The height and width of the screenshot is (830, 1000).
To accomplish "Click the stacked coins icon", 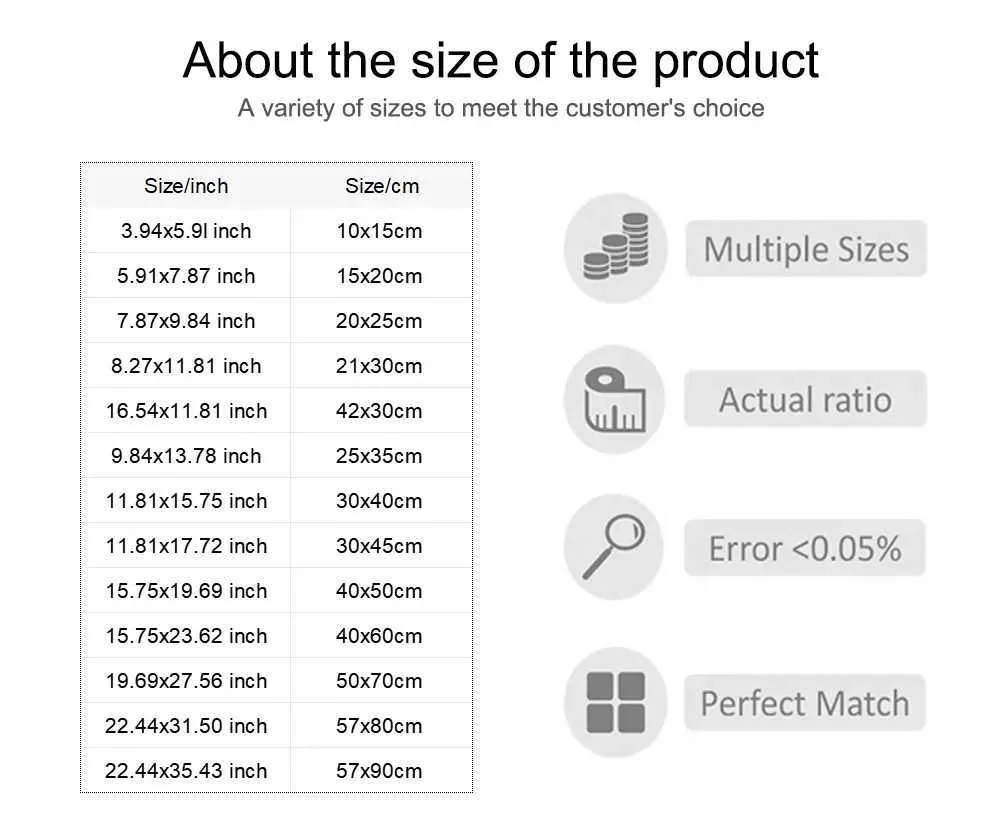I will [615, 247].
